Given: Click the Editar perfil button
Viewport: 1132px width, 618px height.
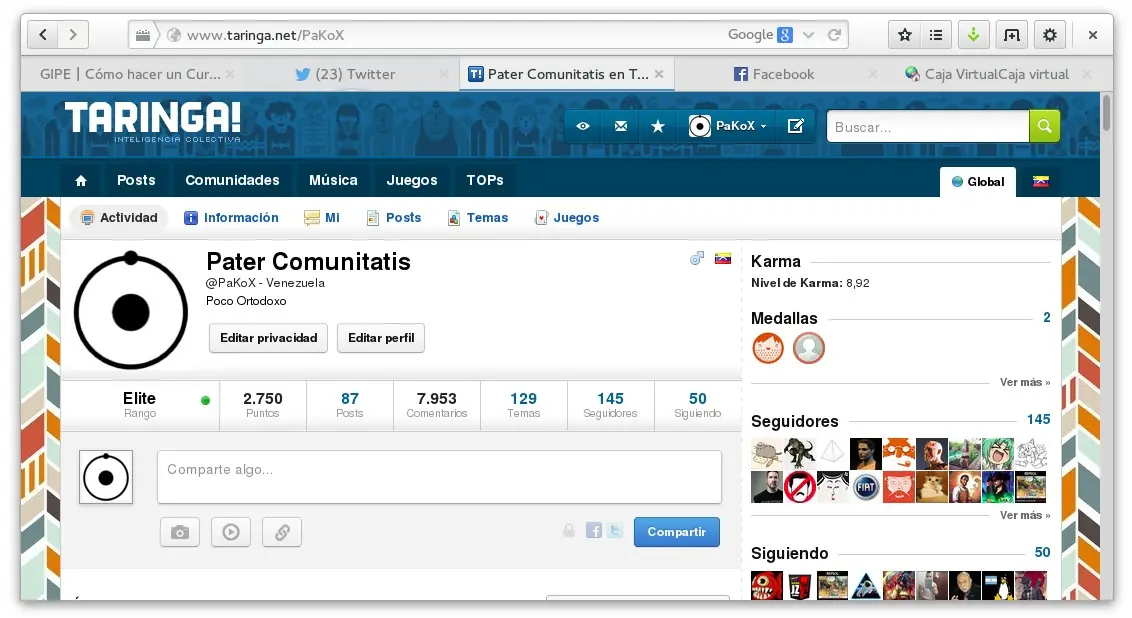Looking at the screenshot, I should pos(381,338).
